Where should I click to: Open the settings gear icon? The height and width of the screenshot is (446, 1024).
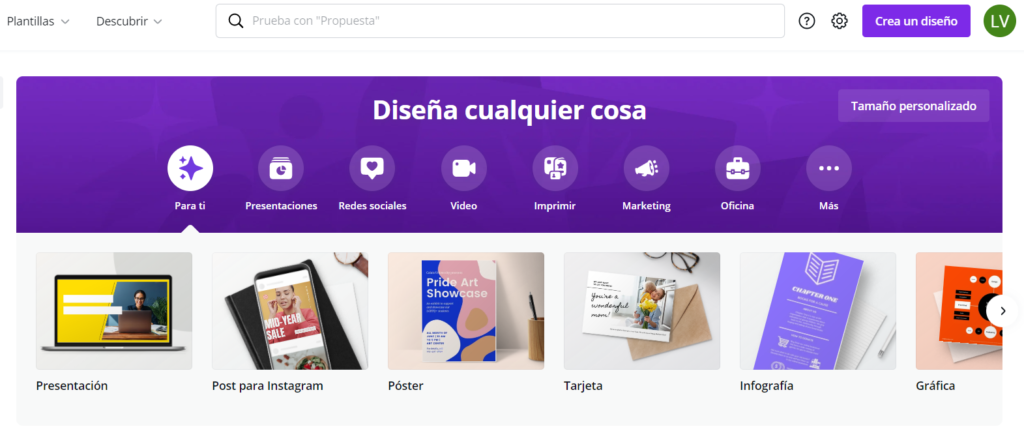839,21
